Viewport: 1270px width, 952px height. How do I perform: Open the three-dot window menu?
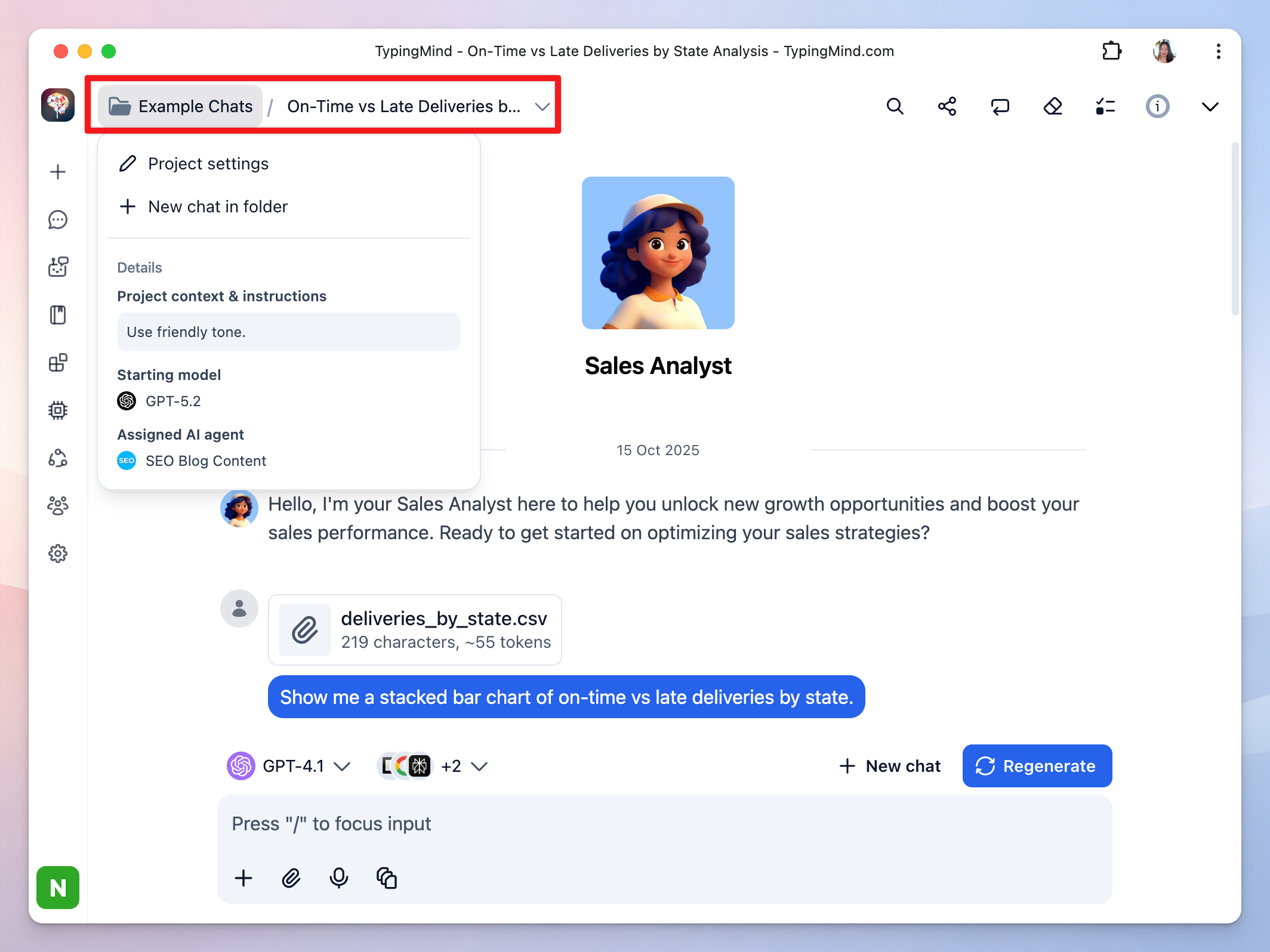(x=1218, y=51)
